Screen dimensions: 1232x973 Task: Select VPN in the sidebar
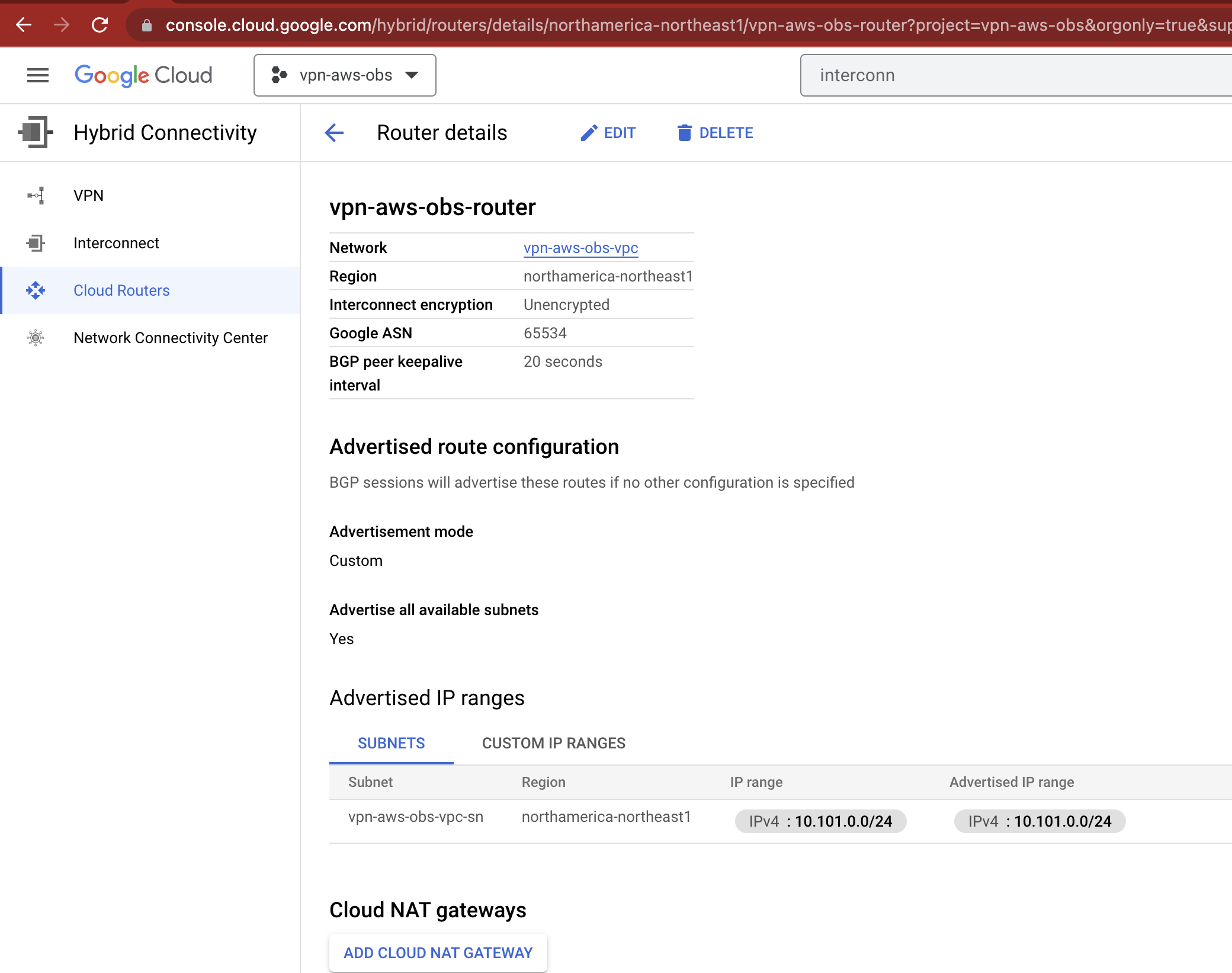[x=88, y=196]
